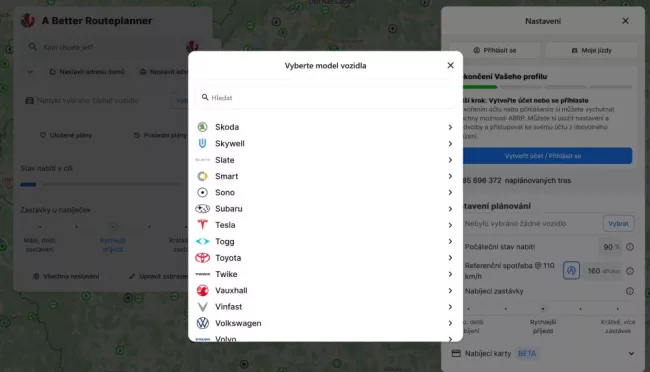Click the Zastávky u nabíječek slider's Rychlejší příjezd point
The width and height of the screenshot is (650, 372).
(x=113, y=226)
